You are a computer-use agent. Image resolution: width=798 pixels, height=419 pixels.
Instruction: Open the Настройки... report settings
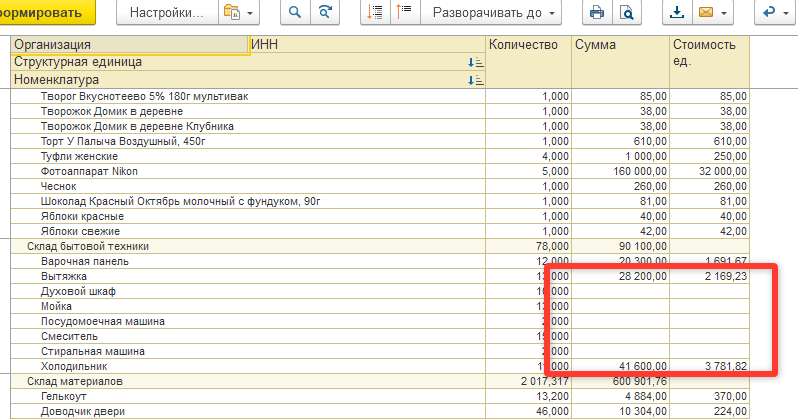point(167,12)
